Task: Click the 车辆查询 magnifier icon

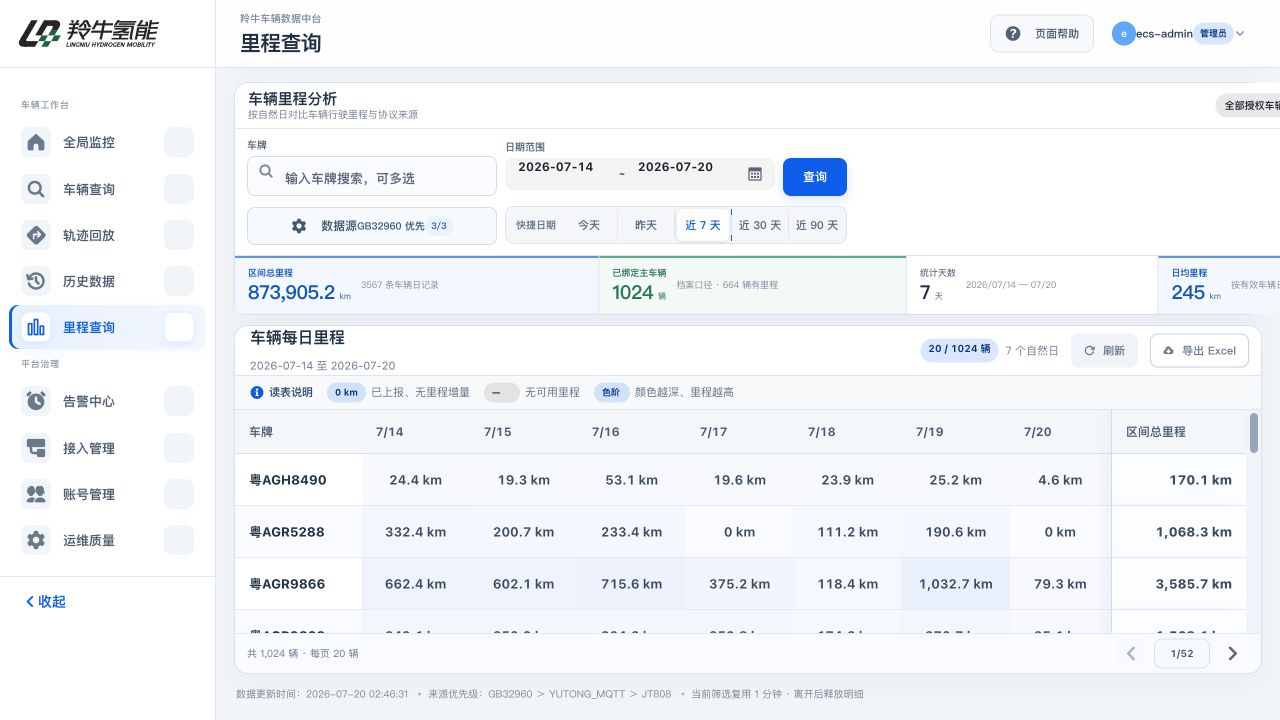Action: 36,189
